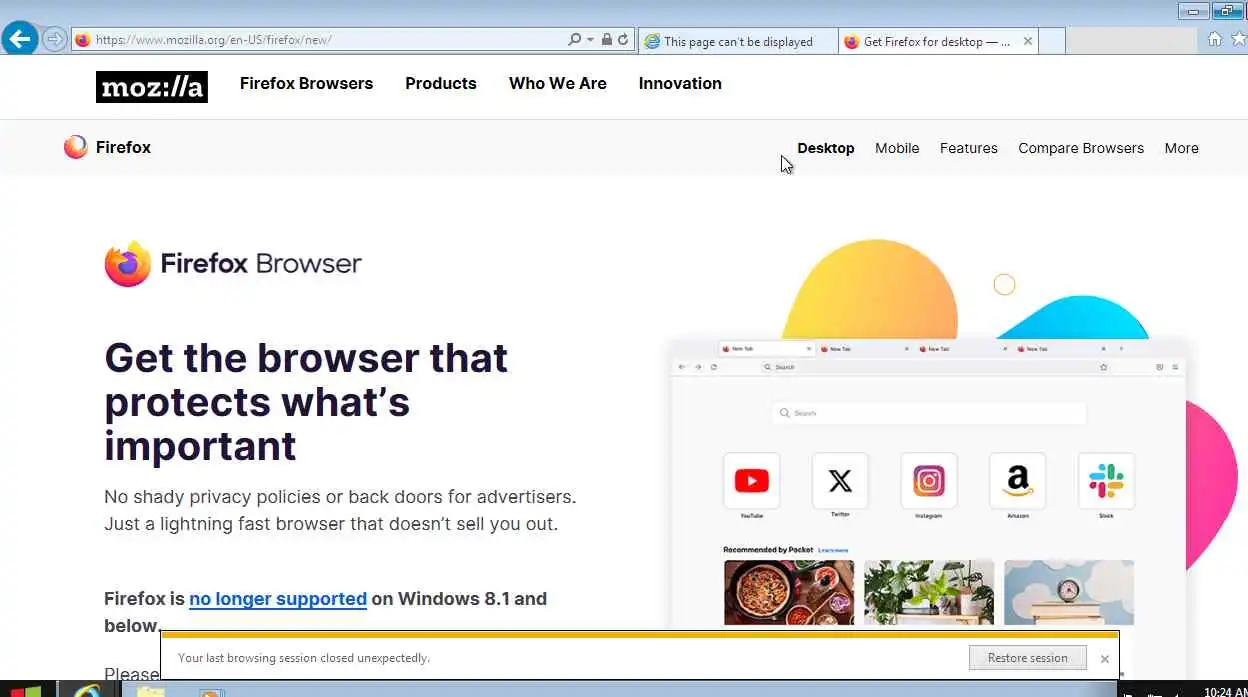The width and height of the screenshot is (1248, 697).
Task: Click the search box in Firefox preview
Action: (x=929, y=413)
